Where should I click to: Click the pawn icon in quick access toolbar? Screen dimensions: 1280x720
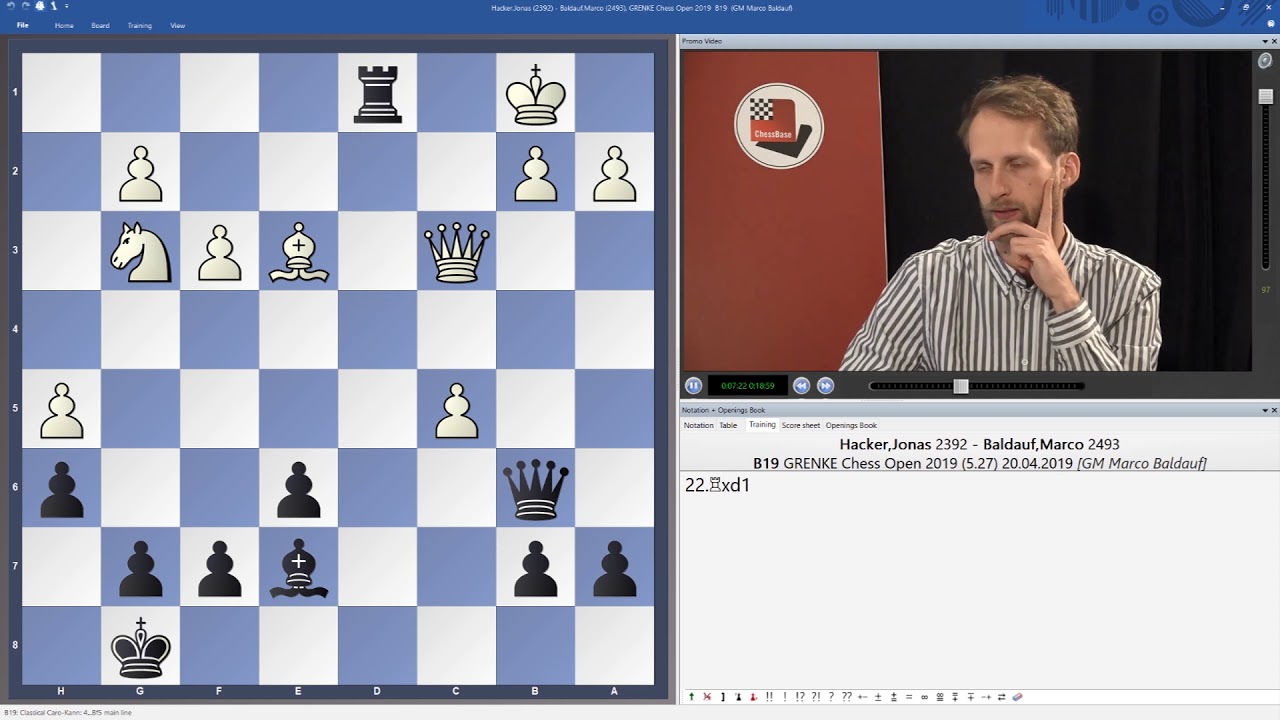click(54, 6)
